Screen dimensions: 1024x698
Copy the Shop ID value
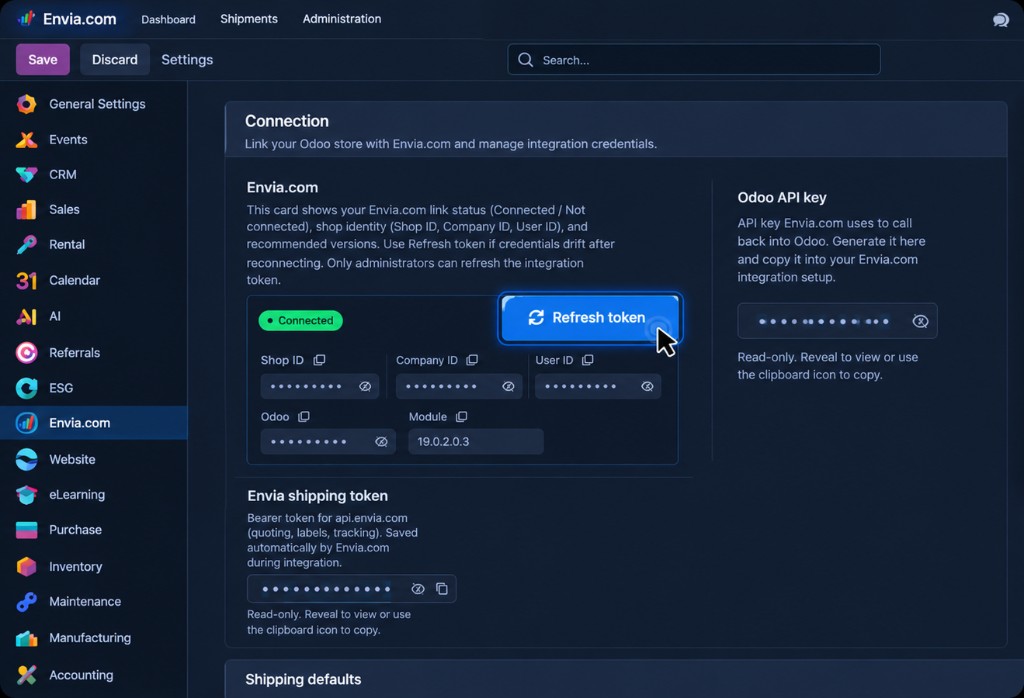319,360
